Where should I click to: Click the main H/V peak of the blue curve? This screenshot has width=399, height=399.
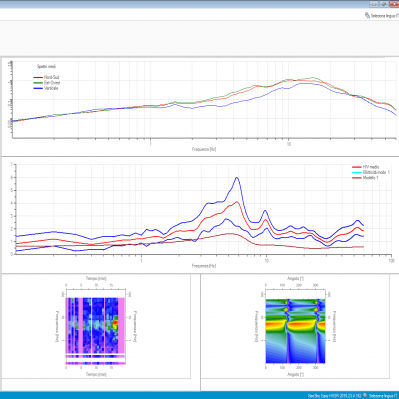[237, 178]
